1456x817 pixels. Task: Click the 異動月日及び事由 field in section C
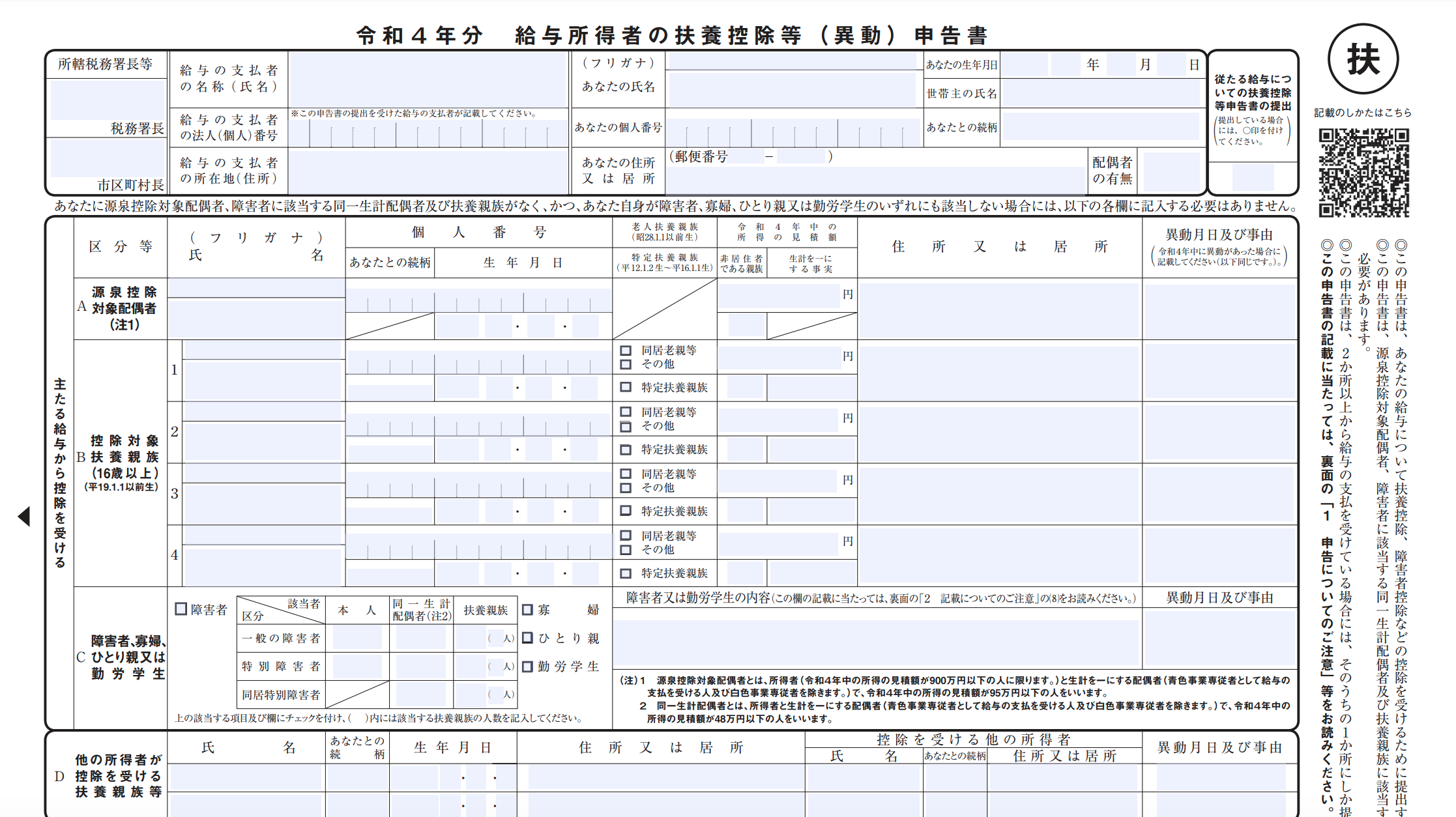point(1219,637)
